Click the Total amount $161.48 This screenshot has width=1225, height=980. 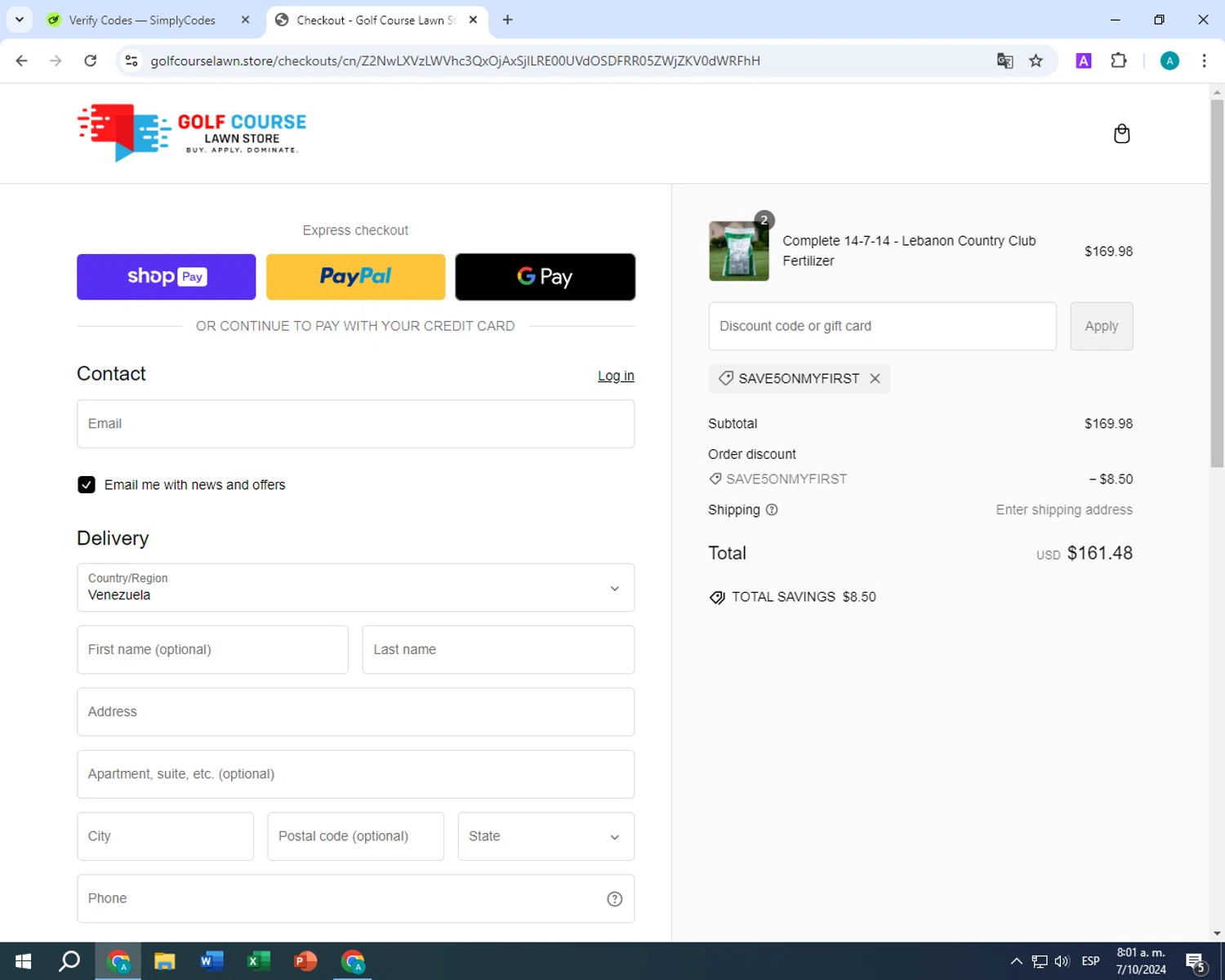[1099, 553]
